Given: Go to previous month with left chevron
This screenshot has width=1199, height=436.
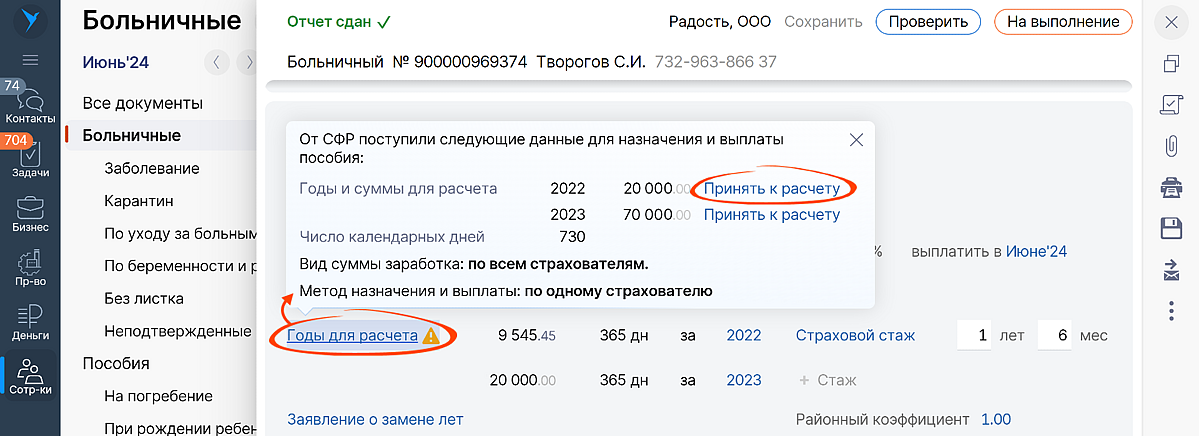Looking at the screenshot, I should point(216,63).
